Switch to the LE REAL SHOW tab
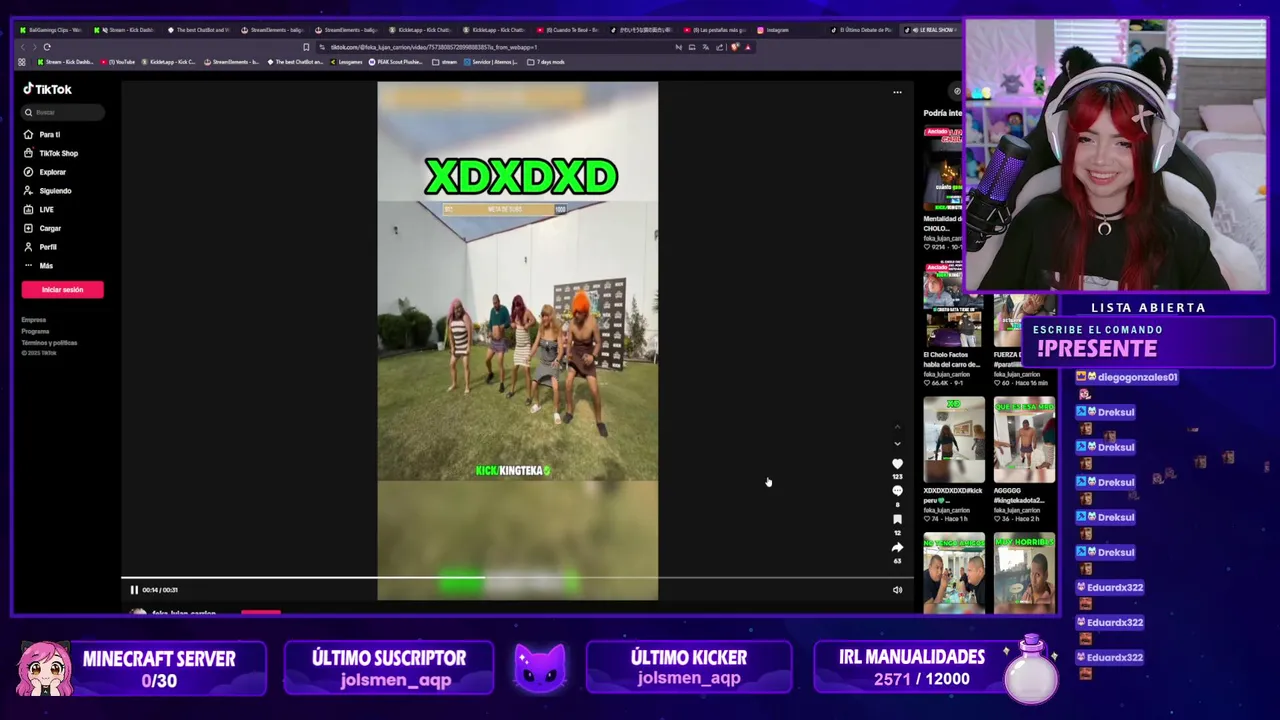The height and width of the screenshot is (720, 1280). 930,30
